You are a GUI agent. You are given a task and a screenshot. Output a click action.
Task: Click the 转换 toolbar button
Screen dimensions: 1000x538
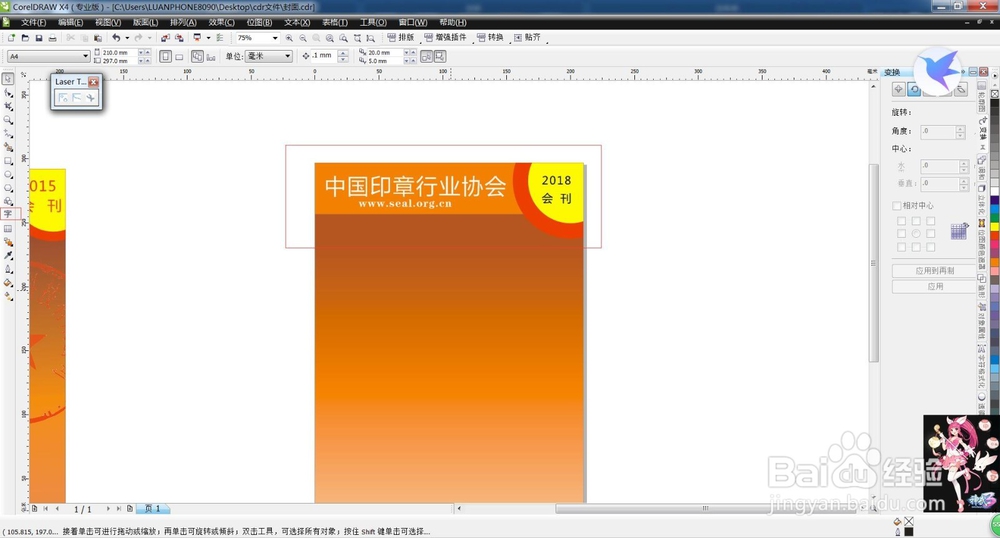click(490, 38)
